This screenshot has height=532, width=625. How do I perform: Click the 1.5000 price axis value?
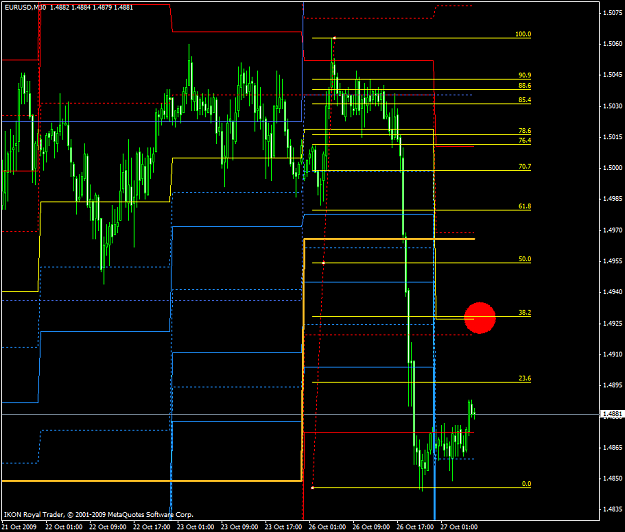pos(612,168)
